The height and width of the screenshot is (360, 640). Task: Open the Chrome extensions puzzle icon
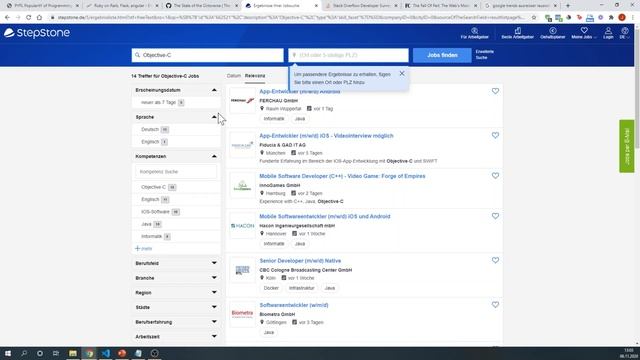point(611,18)
